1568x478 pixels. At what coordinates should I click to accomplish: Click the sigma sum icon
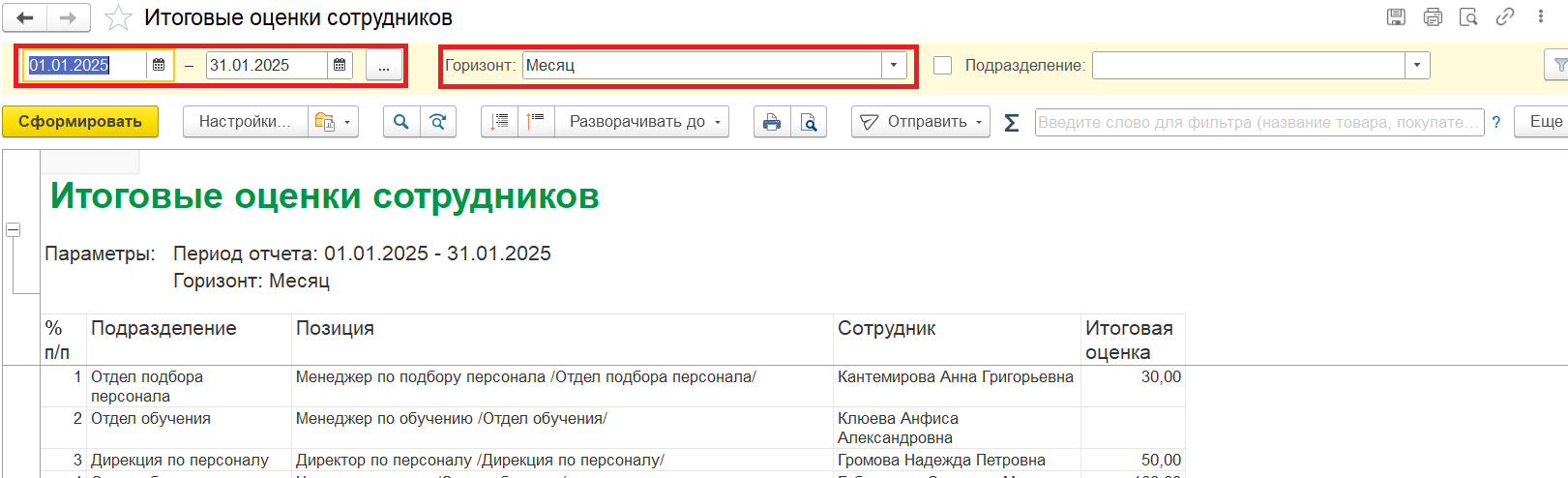point(1012,122)
